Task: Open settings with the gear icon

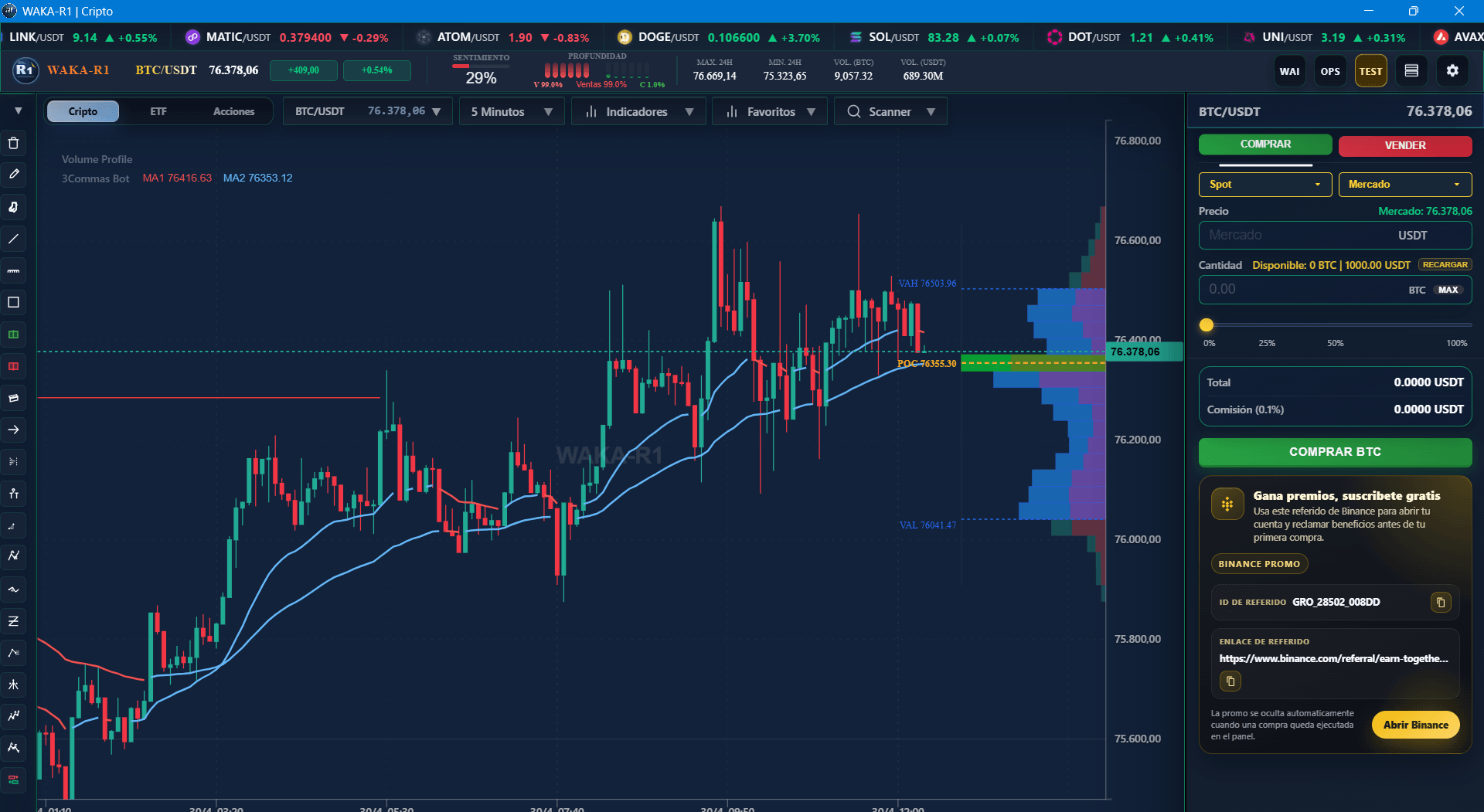Action: 1452,71
